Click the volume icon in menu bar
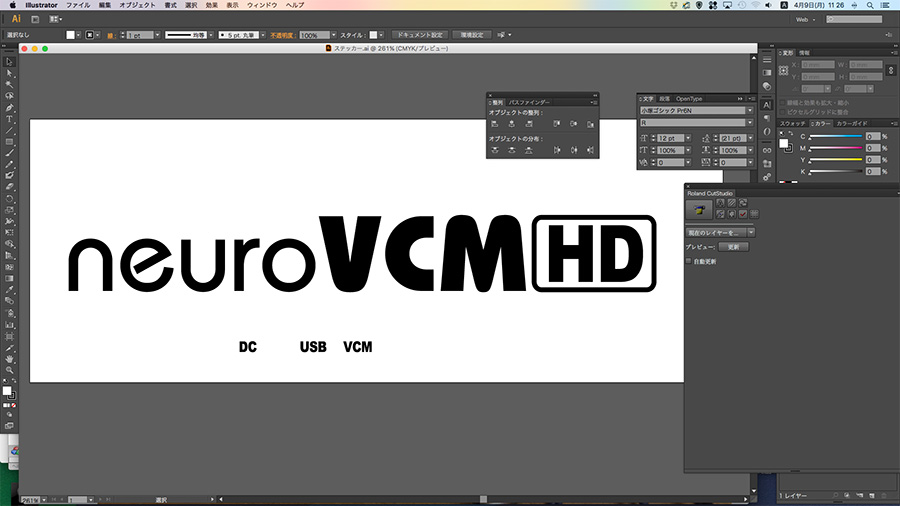900x506 pixels. [769, 5]
